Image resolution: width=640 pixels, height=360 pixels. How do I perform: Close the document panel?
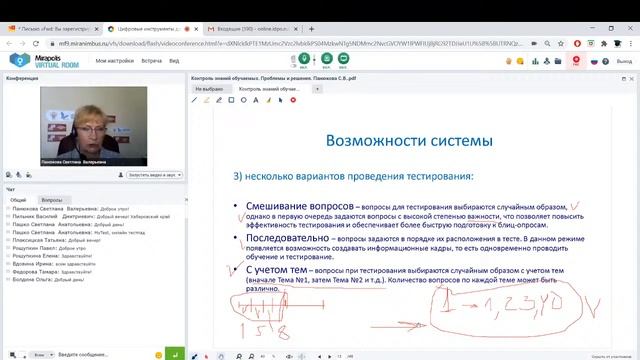point(631,78)
